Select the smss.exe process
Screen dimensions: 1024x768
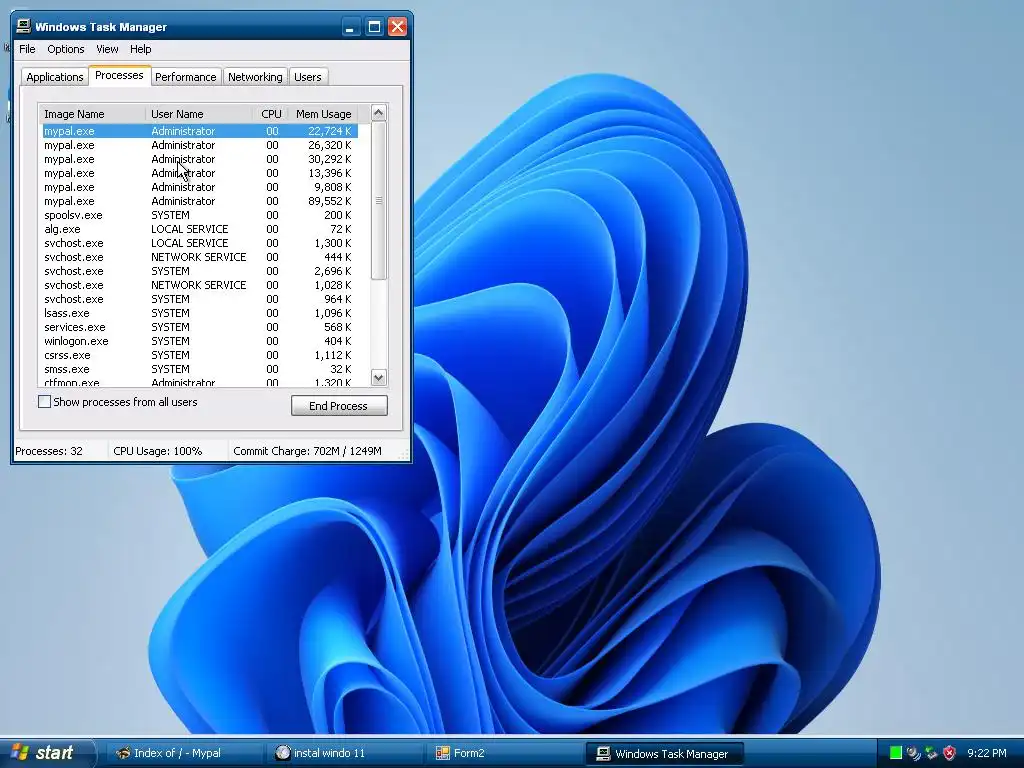pyautogui.click(x=200, y=369)
